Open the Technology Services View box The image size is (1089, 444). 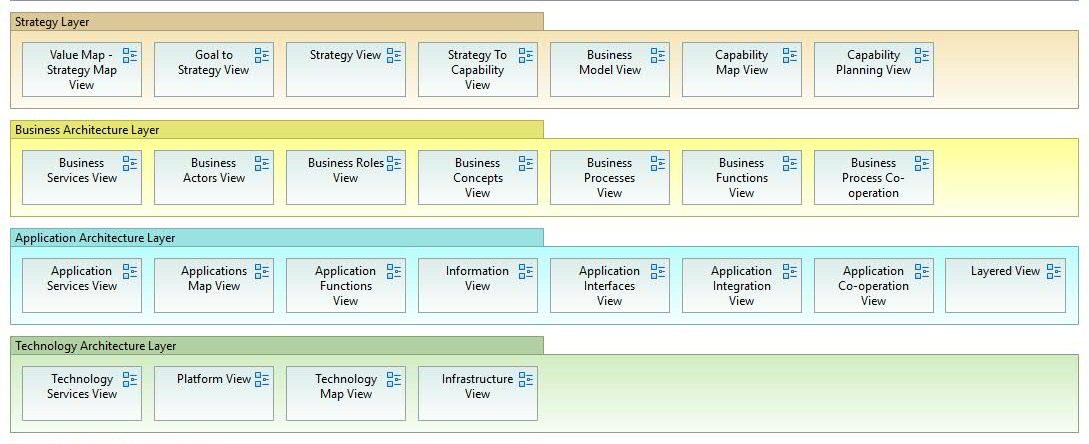(81, 393)
